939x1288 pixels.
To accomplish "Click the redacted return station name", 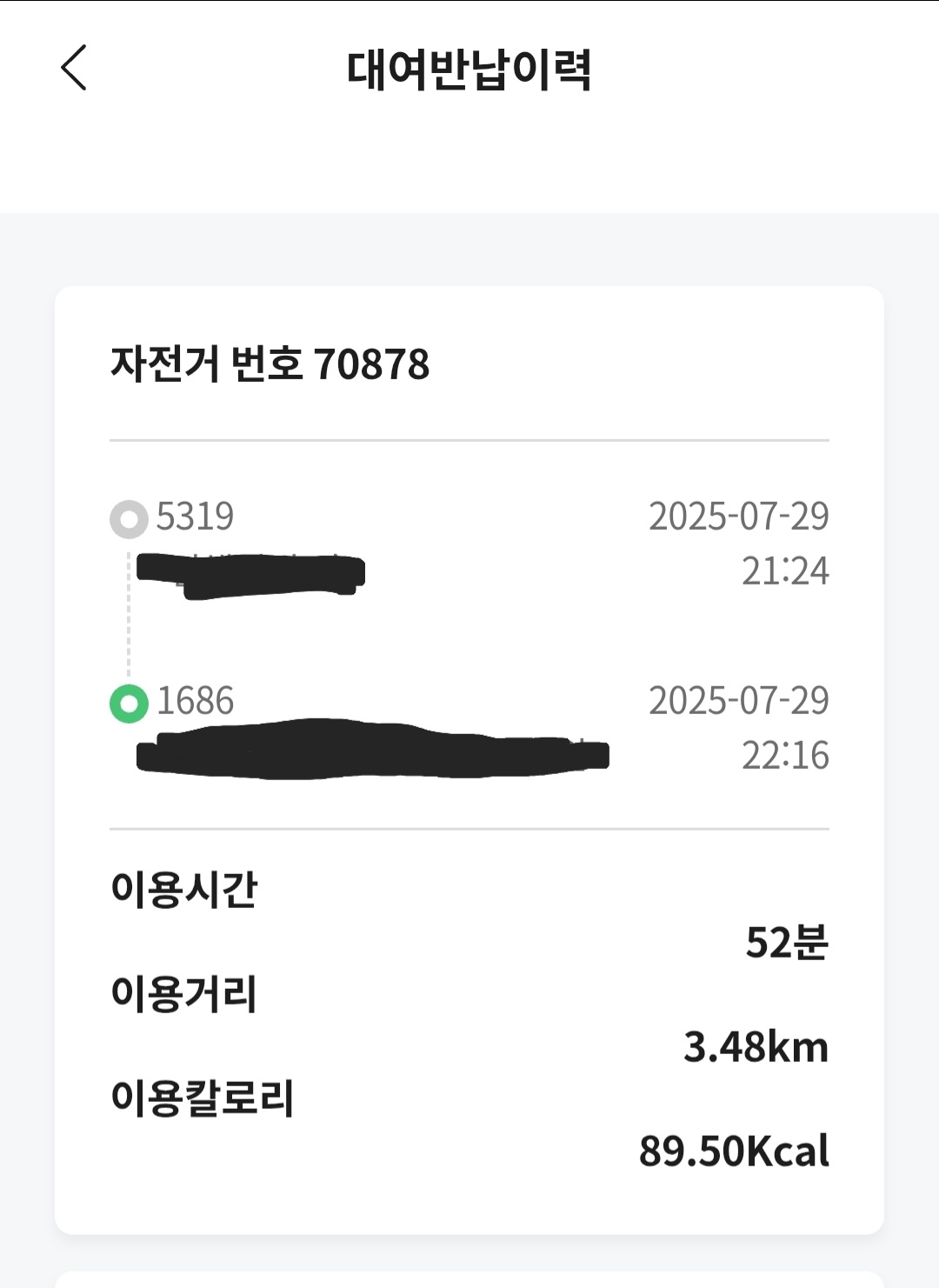I will (374, 751).
